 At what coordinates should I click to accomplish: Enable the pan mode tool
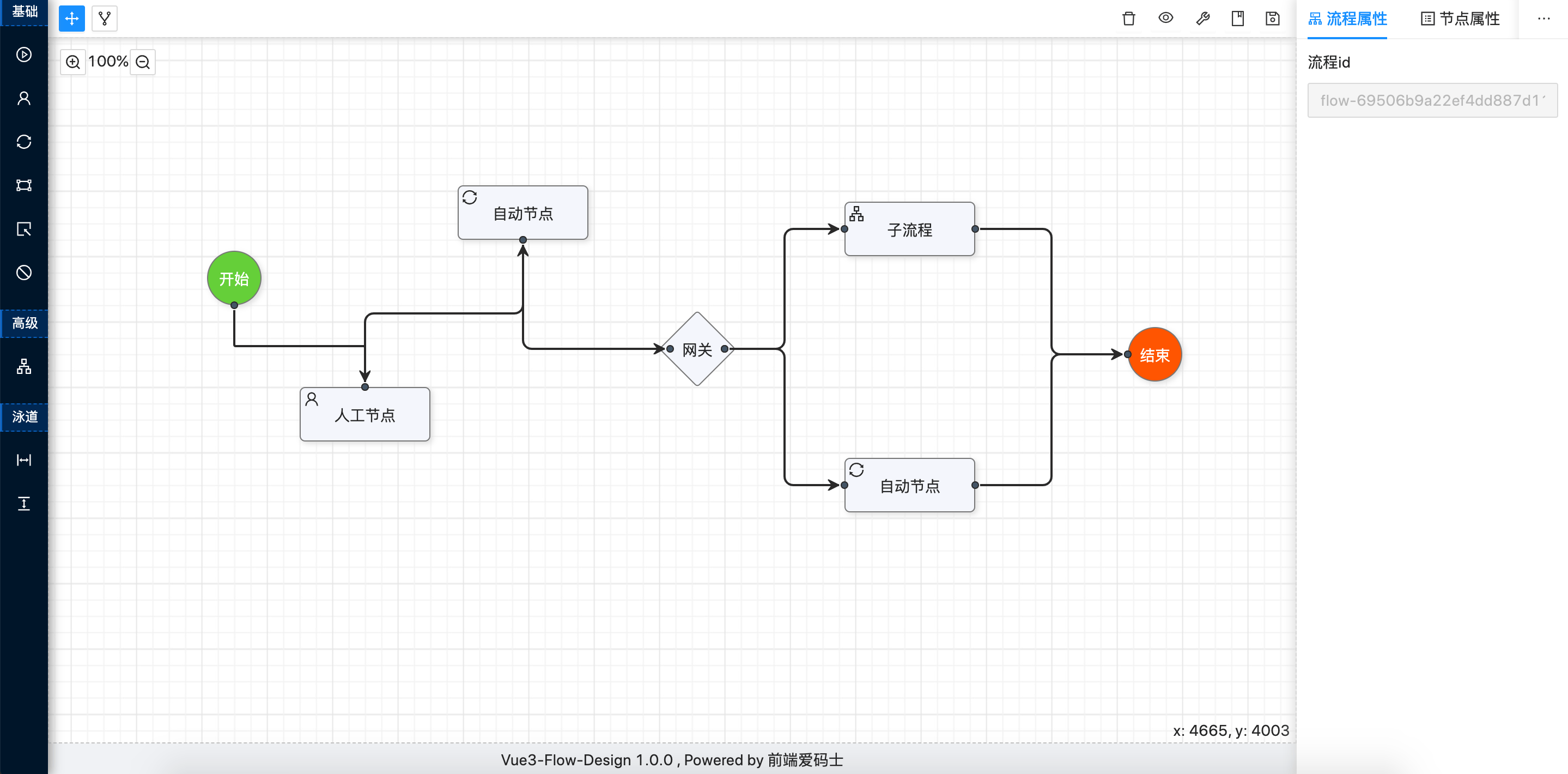pyautogui.click(x=71, y=19)
